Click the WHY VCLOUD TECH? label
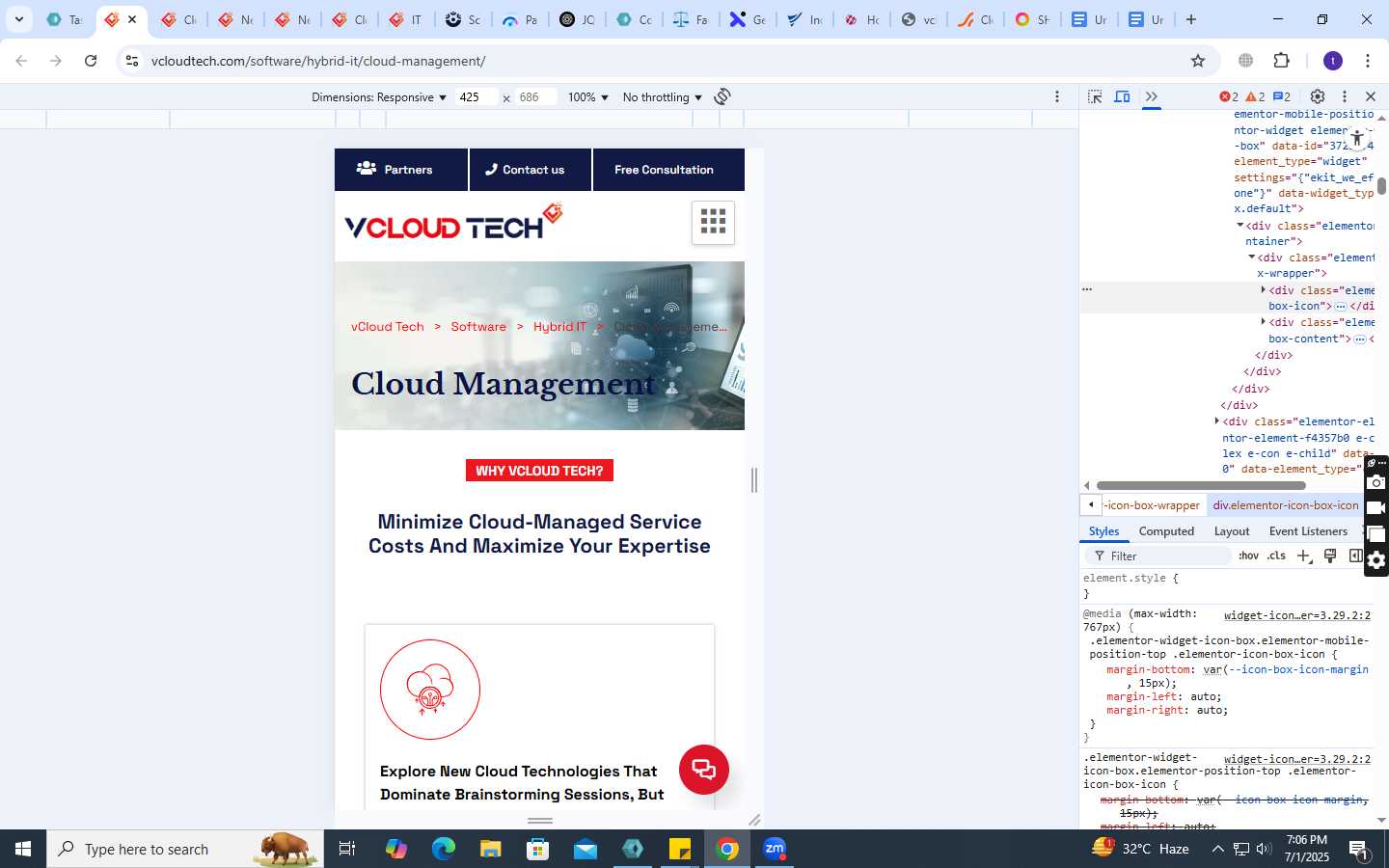 tap(539, 471)
